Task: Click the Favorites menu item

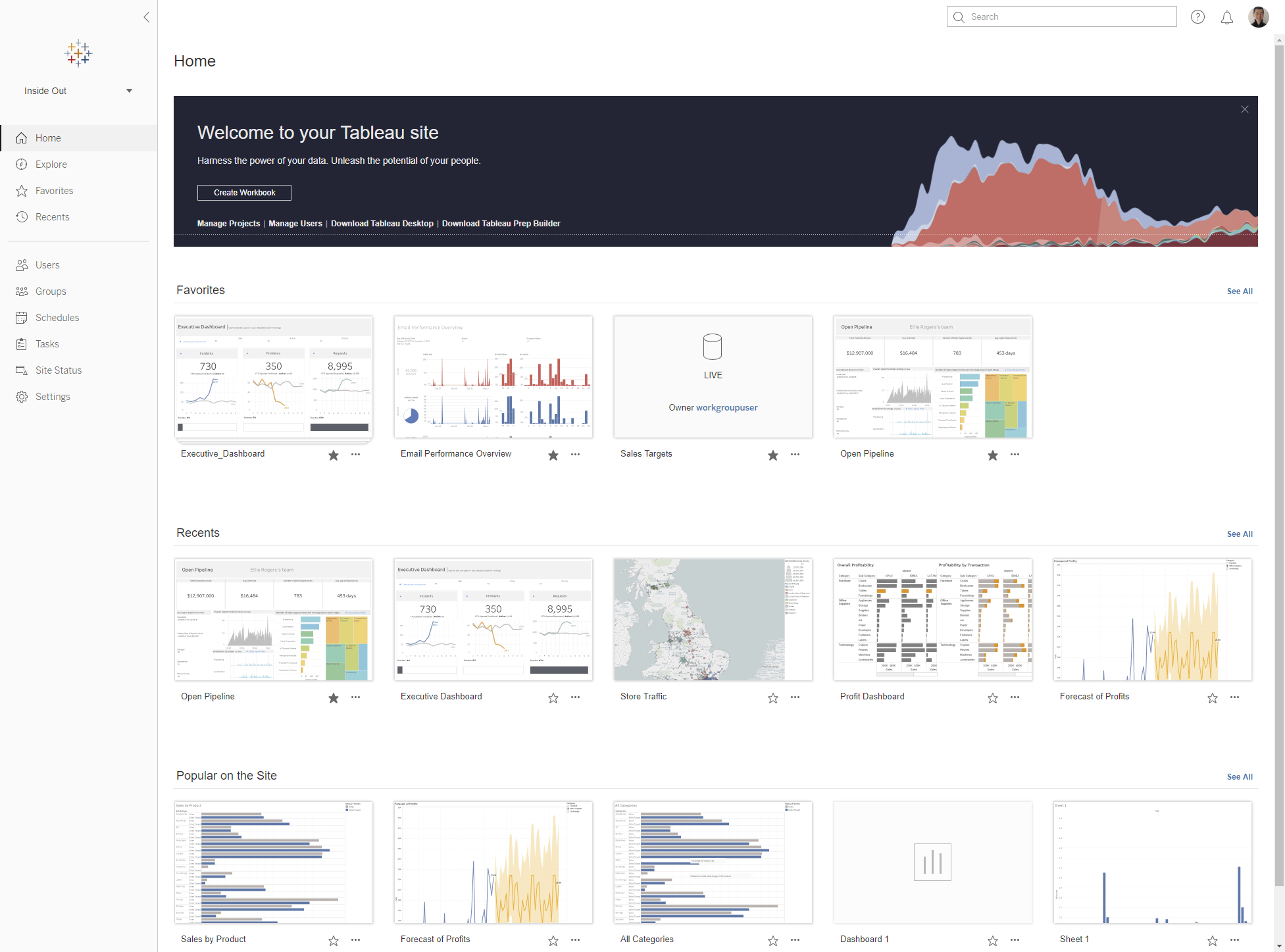Action: pyautogui.click(x=54, y=190)
